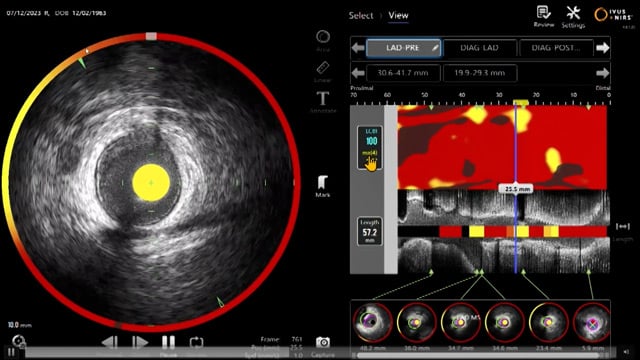Click the chemogram lipid map
Image resolution: width=640 pixels, height=360 pixels.
tap(502, 147)
